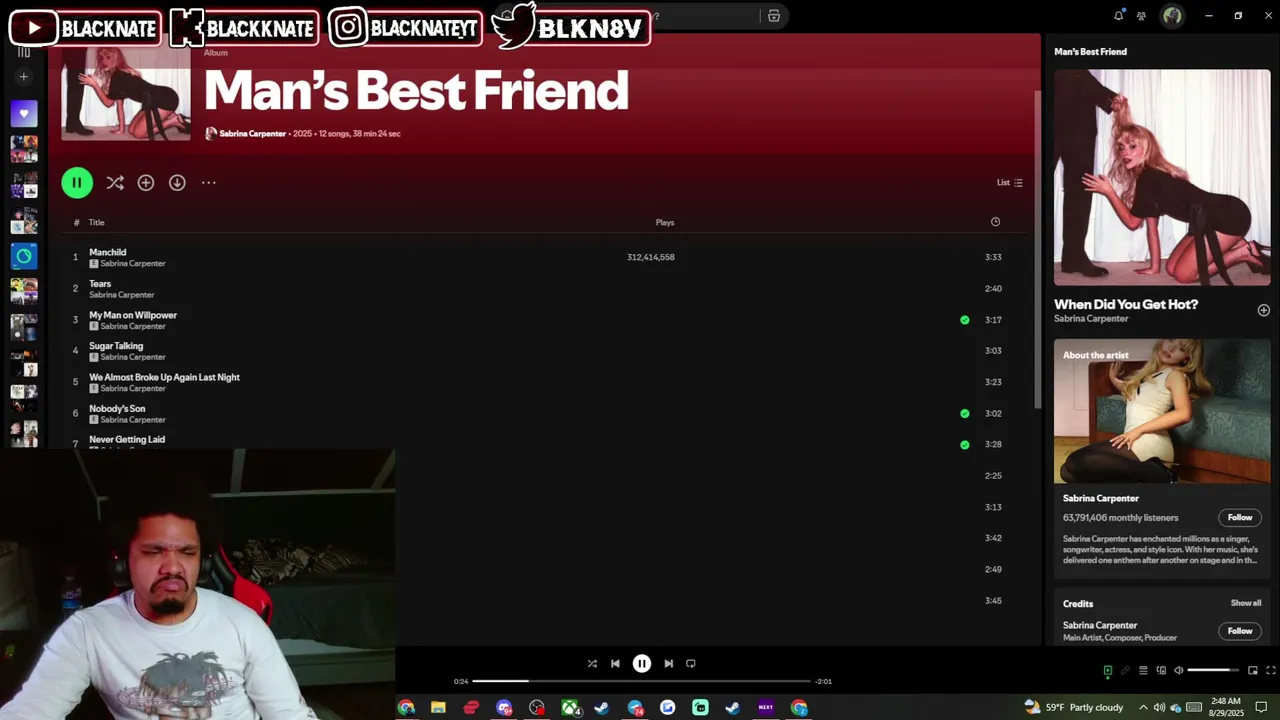
Task: Open the small album cover in header
Action: tap(126, 93)
